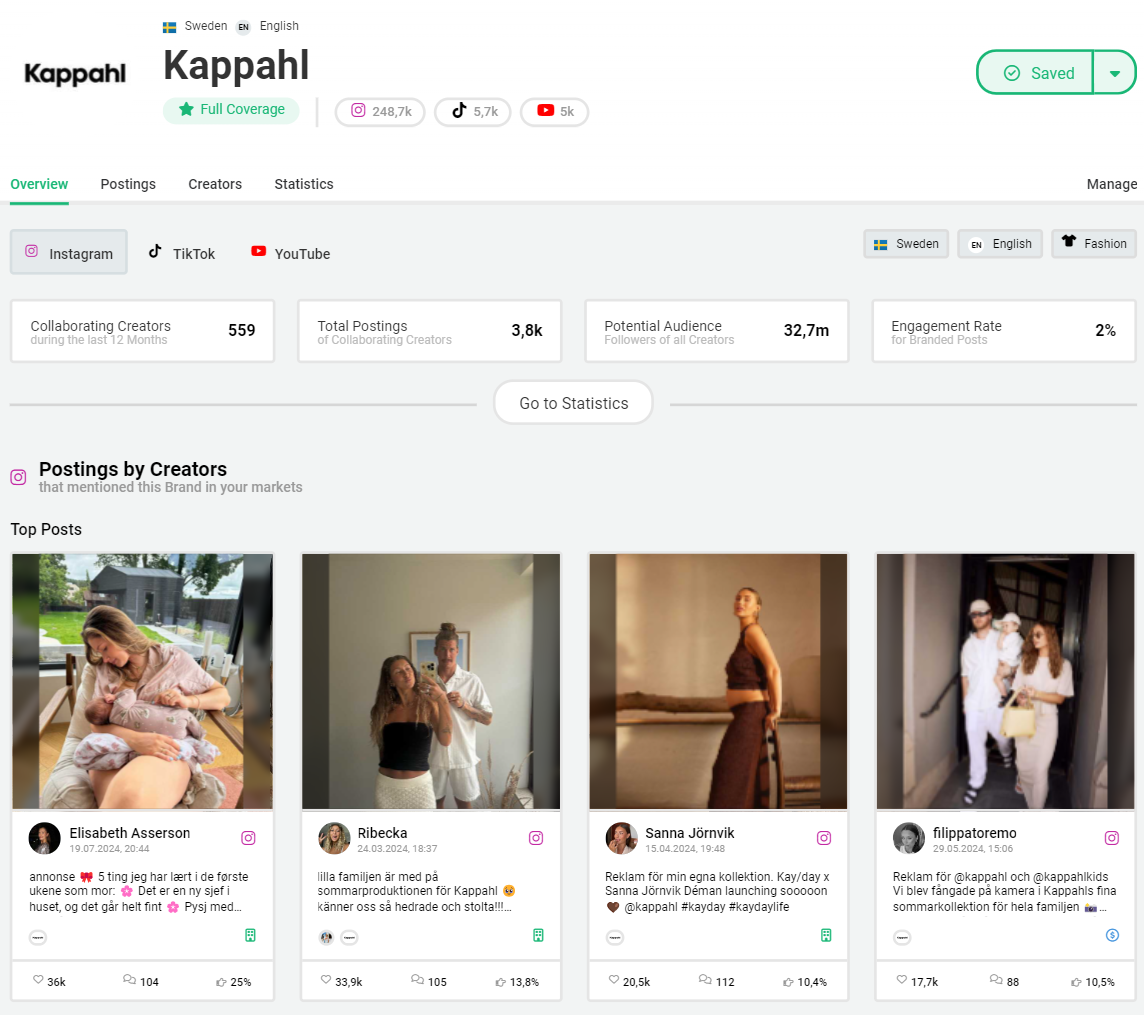Click the Instagram follower count badge 248,7k
1144x1015 pixels.
(x=380, y=112)
